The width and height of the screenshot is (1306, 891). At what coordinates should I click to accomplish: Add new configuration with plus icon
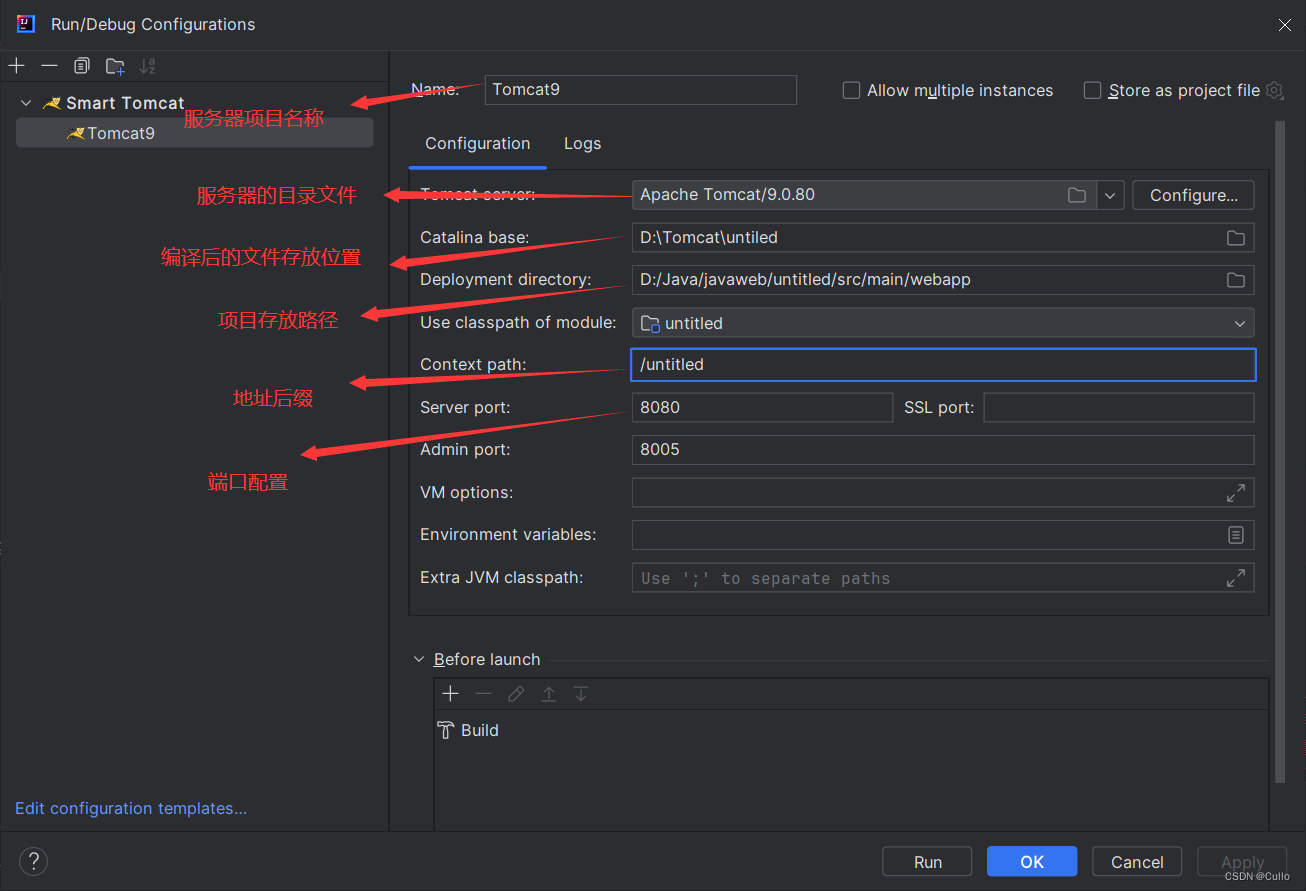click(16, 66)
